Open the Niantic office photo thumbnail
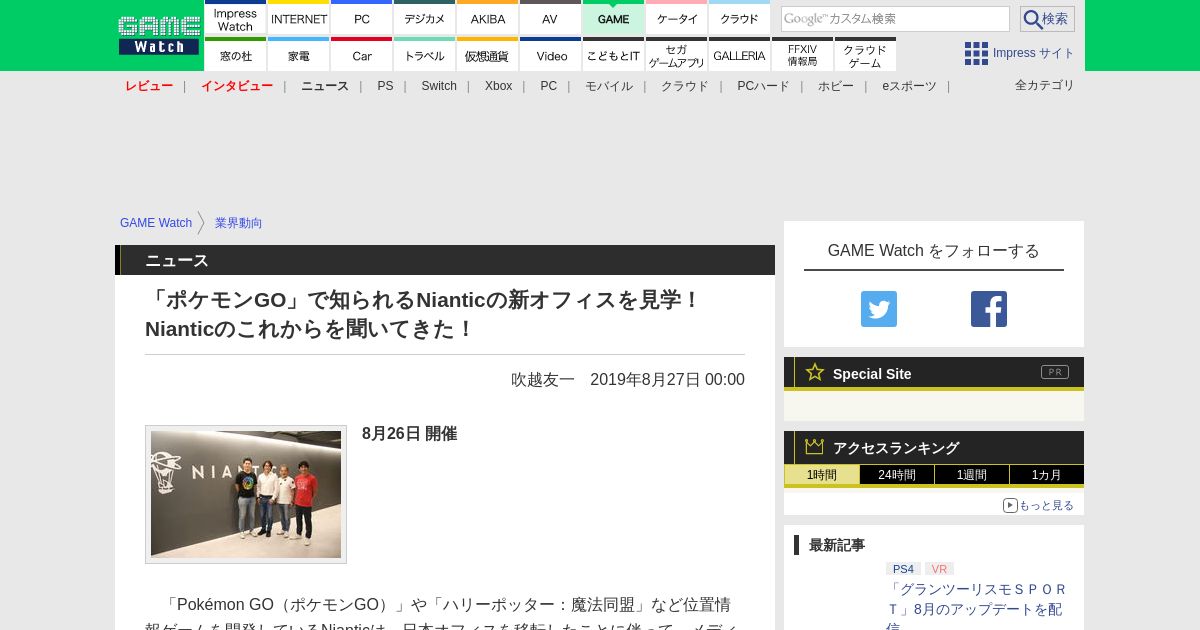Viewport: 1200px width, 630px height. click(x=246, y=494)
